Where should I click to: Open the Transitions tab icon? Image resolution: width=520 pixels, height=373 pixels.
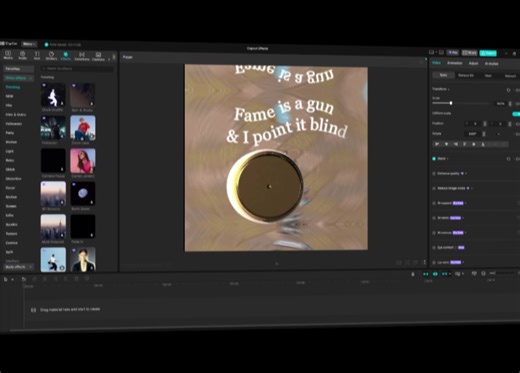coord(82,56)
